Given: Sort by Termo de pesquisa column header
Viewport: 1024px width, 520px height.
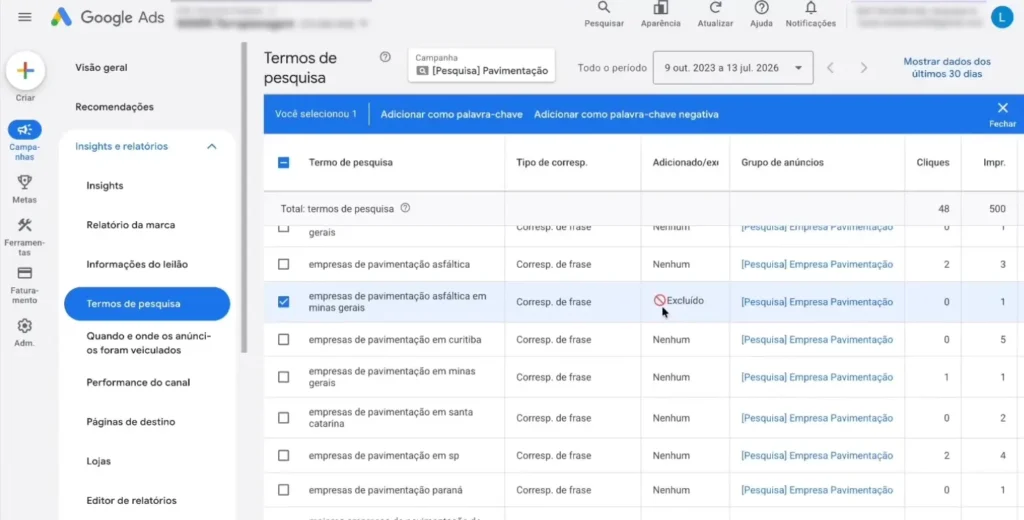Looking at the screenshot, I should (x=351, y=163).
